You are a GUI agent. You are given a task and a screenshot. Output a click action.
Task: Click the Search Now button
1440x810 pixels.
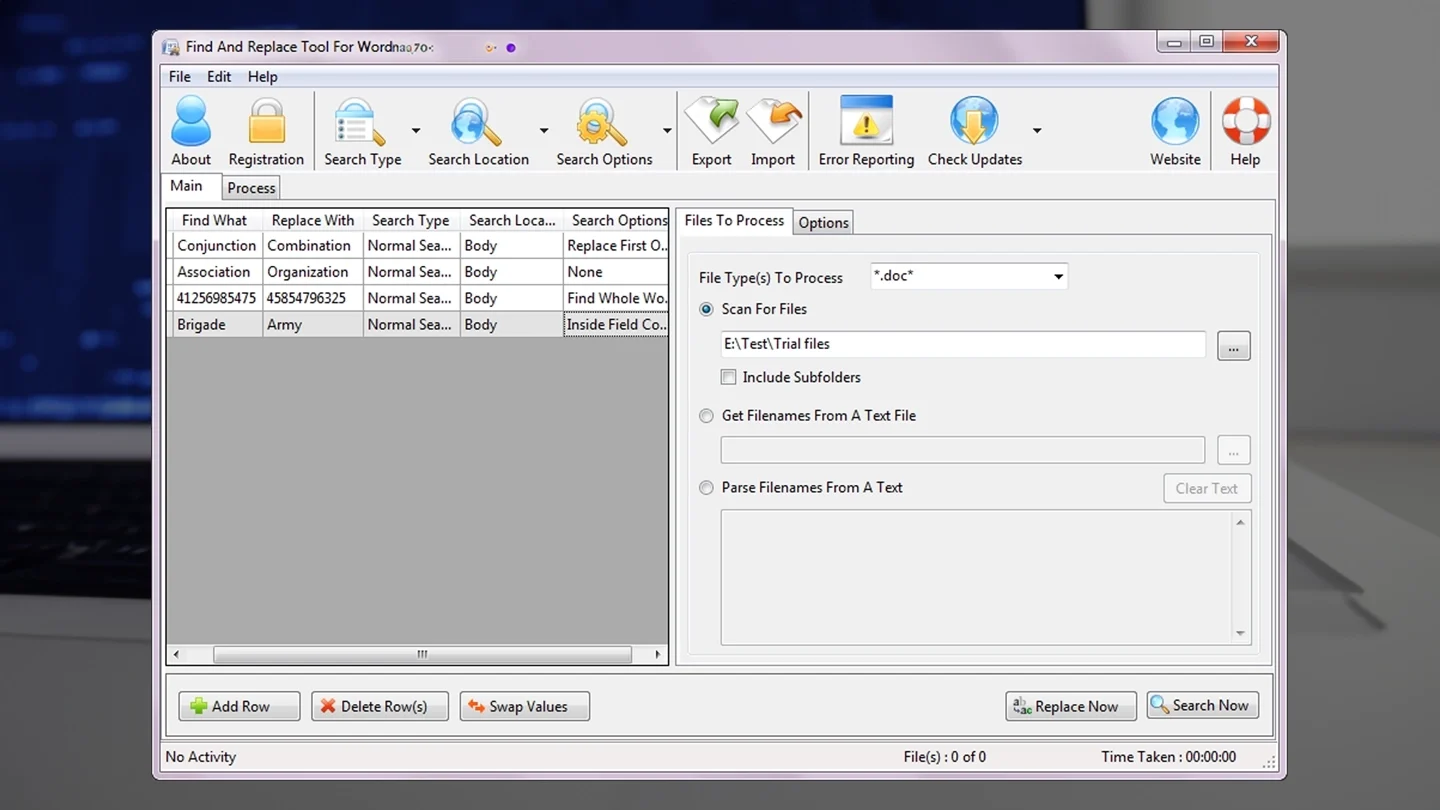1203,705
